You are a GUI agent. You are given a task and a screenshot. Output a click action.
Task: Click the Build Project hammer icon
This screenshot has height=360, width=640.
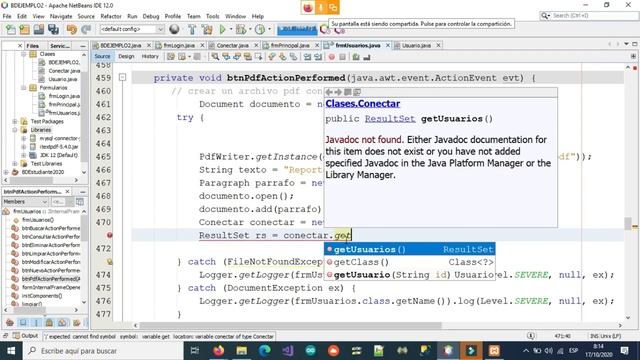[x=191, y=29]
